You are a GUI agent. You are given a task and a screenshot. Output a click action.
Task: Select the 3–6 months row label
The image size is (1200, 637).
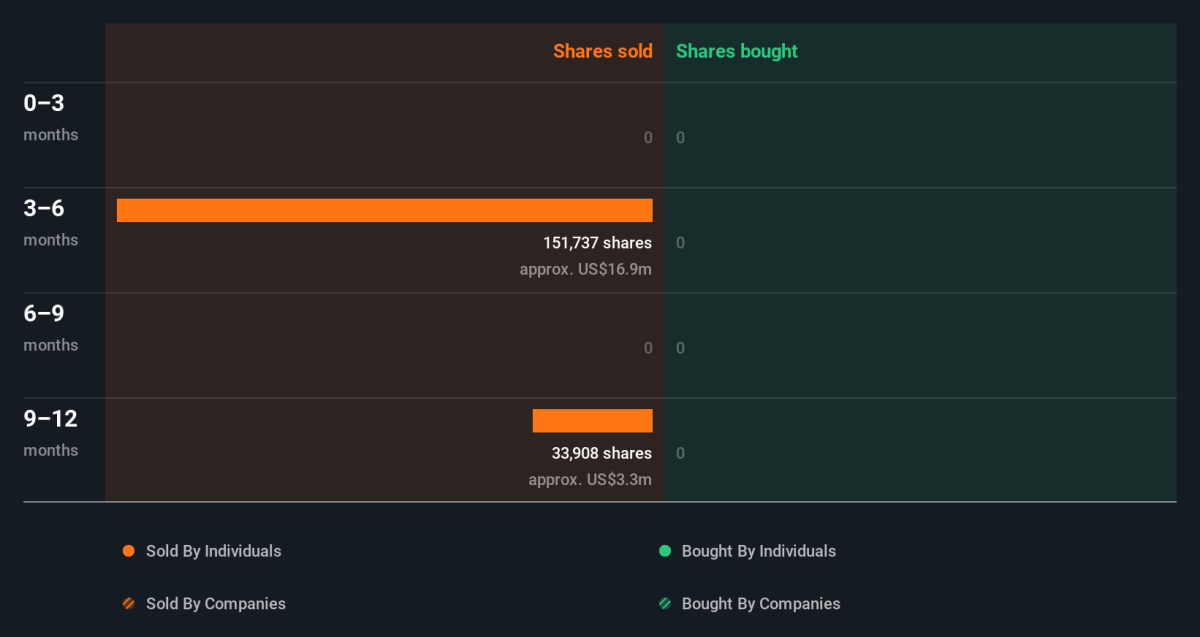point(50,221)
